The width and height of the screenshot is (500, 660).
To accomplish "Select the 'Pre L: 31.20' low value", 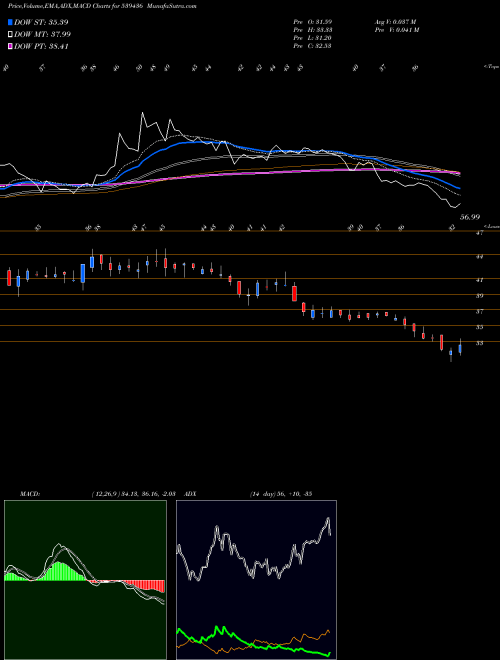I will click(313, 38).
